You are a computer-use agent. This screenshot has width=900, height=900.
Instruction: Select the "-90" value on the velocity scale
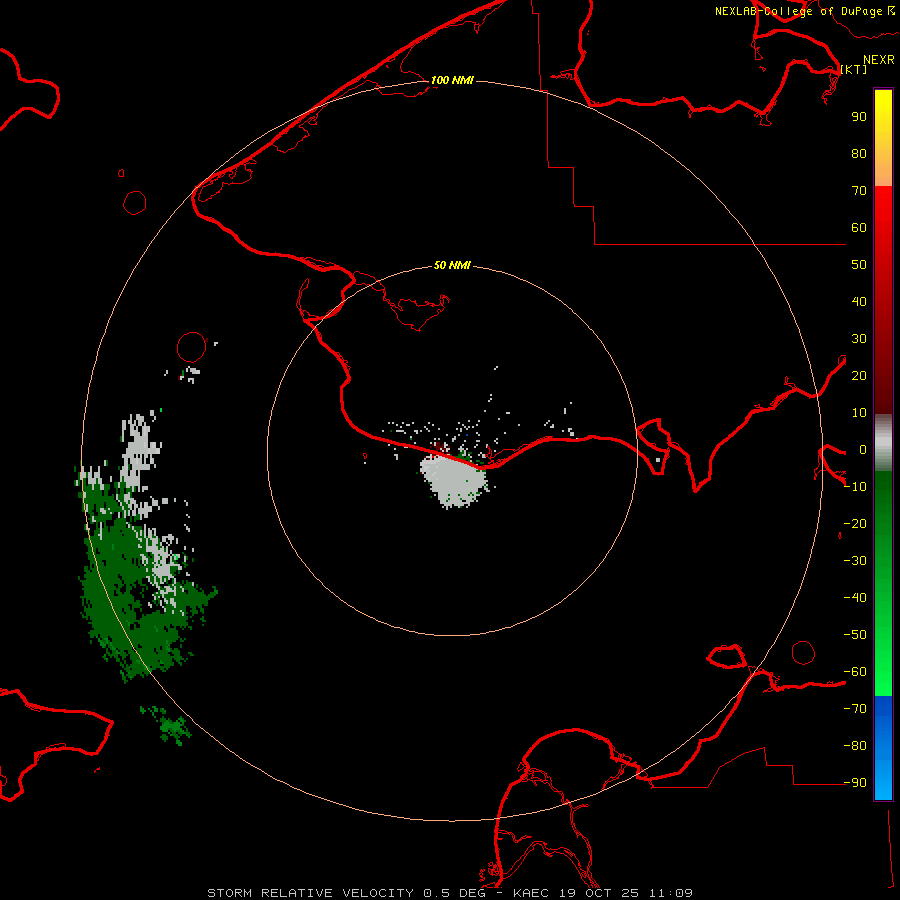coord(855,783)
